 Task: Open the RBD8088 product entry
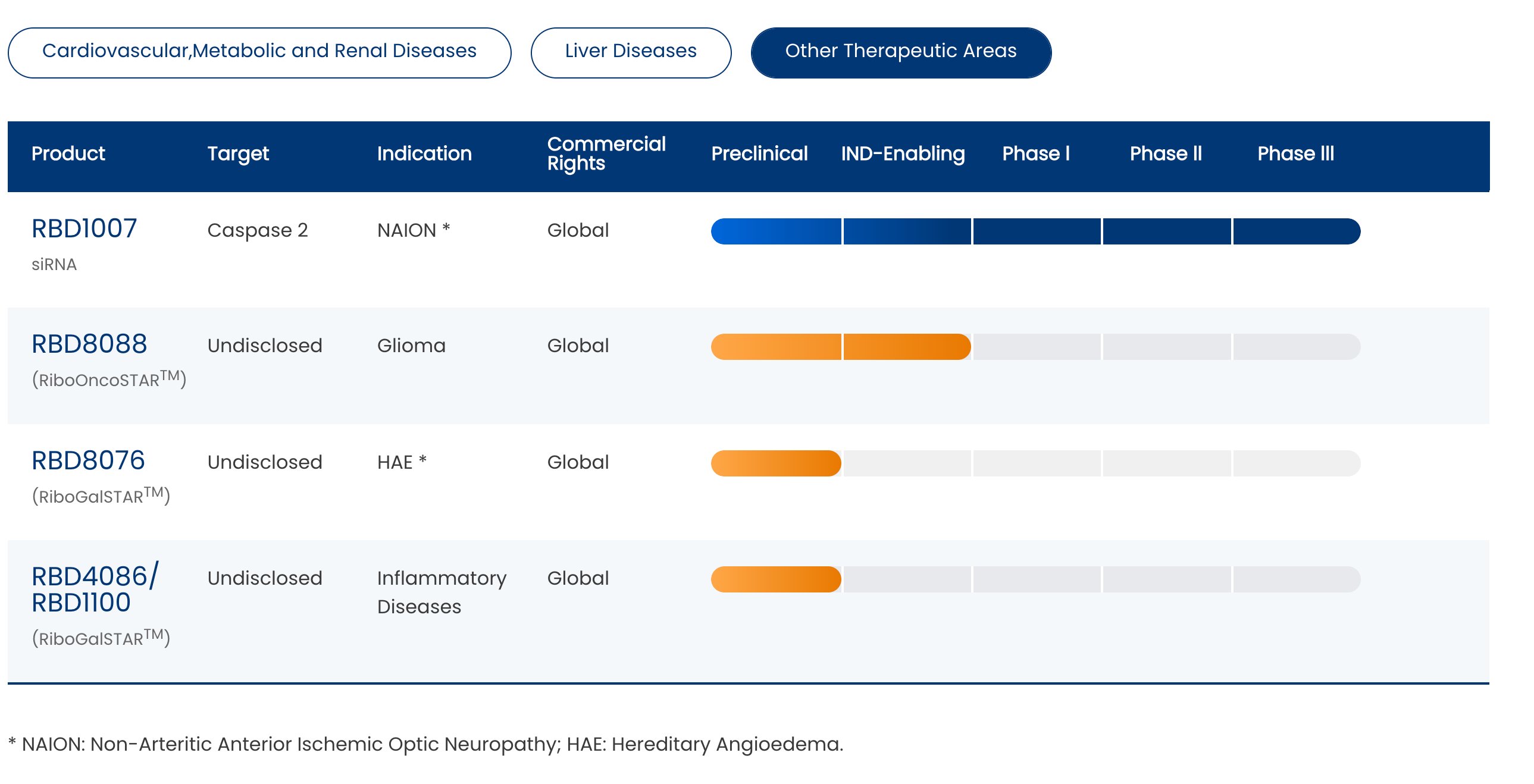(89, 344)
